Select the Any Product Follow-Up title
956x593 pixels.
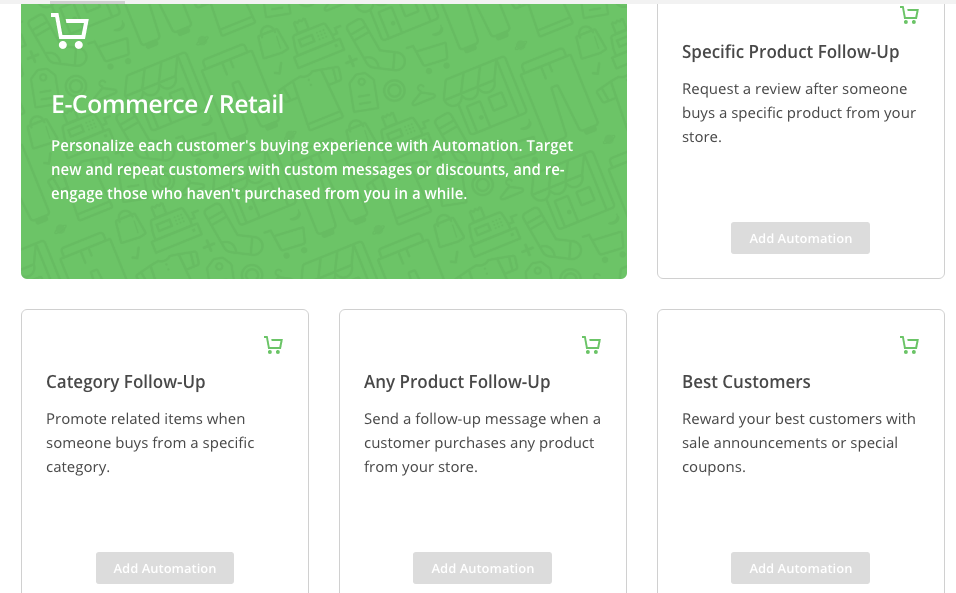click(x=457, y=382)
